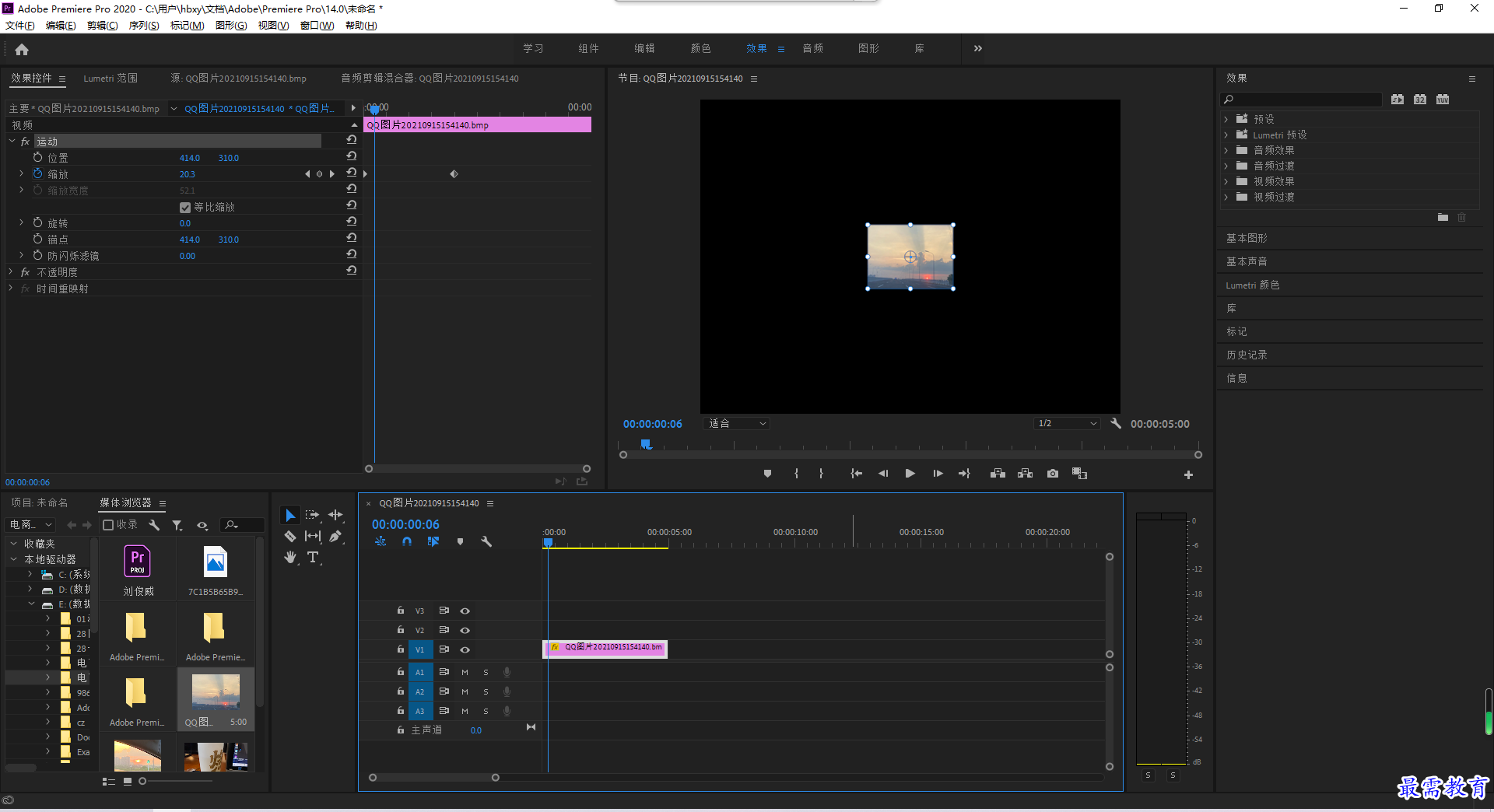Open the 标记 panel
The width and height of the screenshot is (1494, 812).
click(x=1237, y=331)
